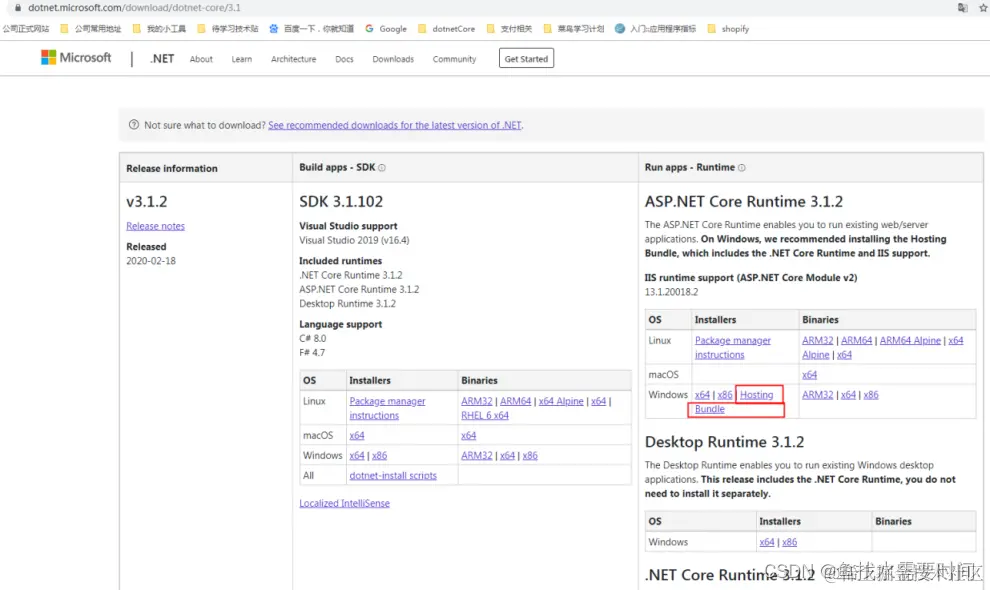Bookmark this page with the star icon
Viewport: 990px width, 590px height.
click(983, 8)
